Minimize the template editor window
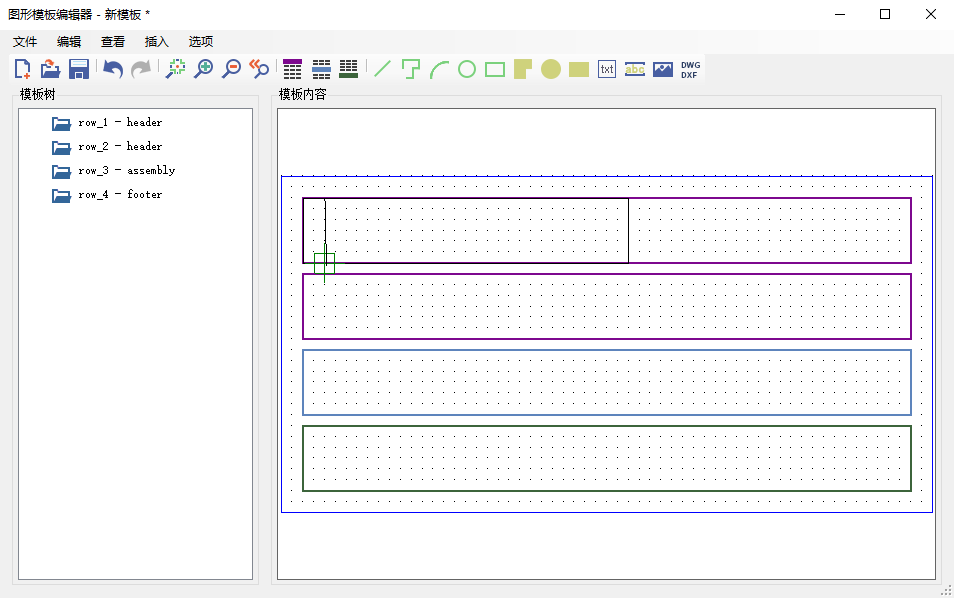 840,14
